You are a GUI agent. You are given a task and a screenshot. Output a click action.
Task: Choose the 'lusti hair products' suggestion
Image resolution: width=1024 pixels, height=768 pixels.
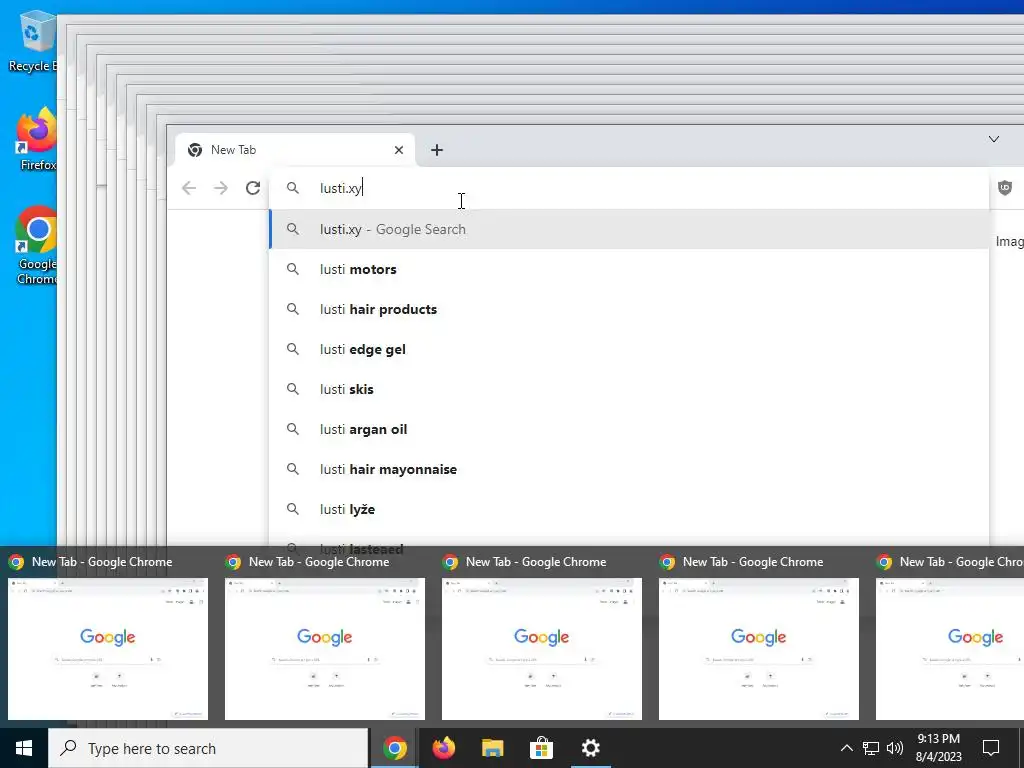pyautogui.click(x=630, y=309)
